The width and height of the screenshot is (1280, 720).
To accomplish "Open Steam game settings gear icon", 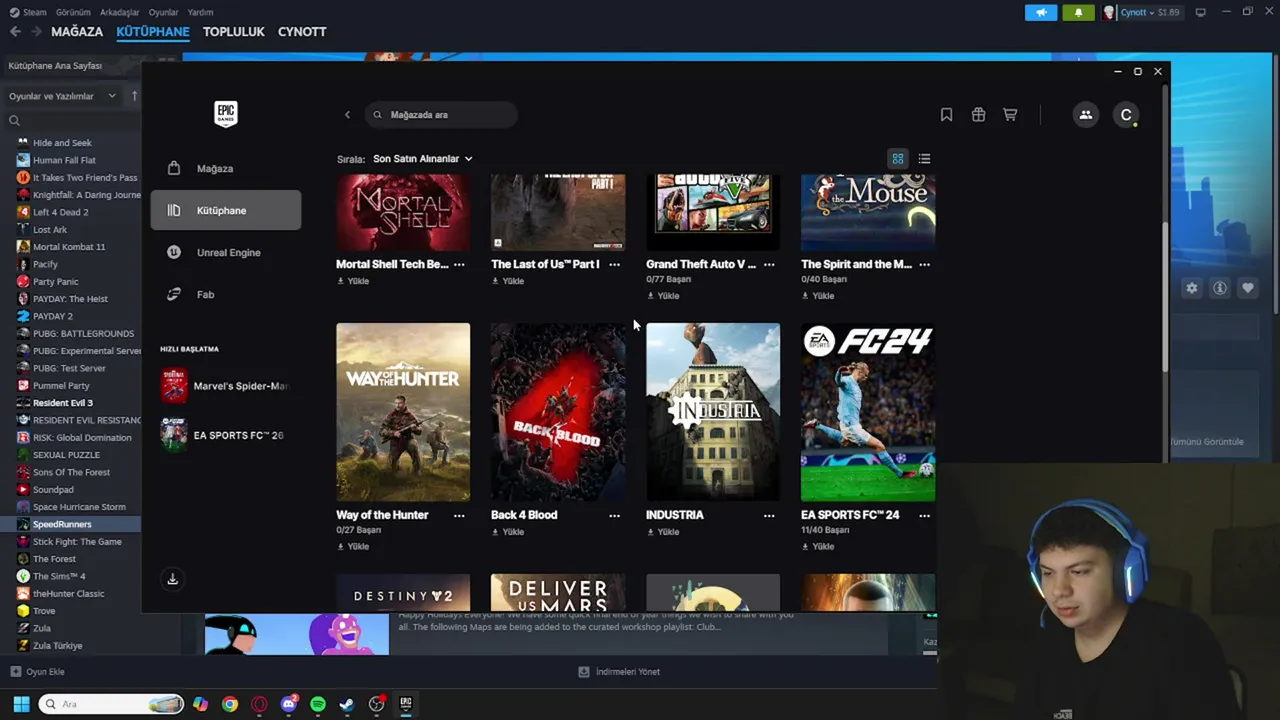I will tap(1192, 288).
